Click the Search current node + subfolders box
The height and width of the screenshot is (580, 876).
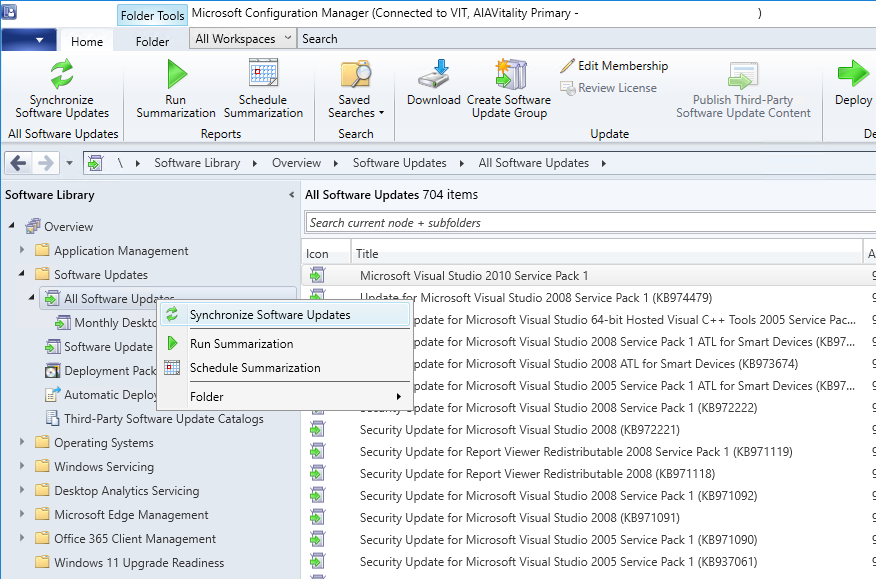[x=590, y=222]
